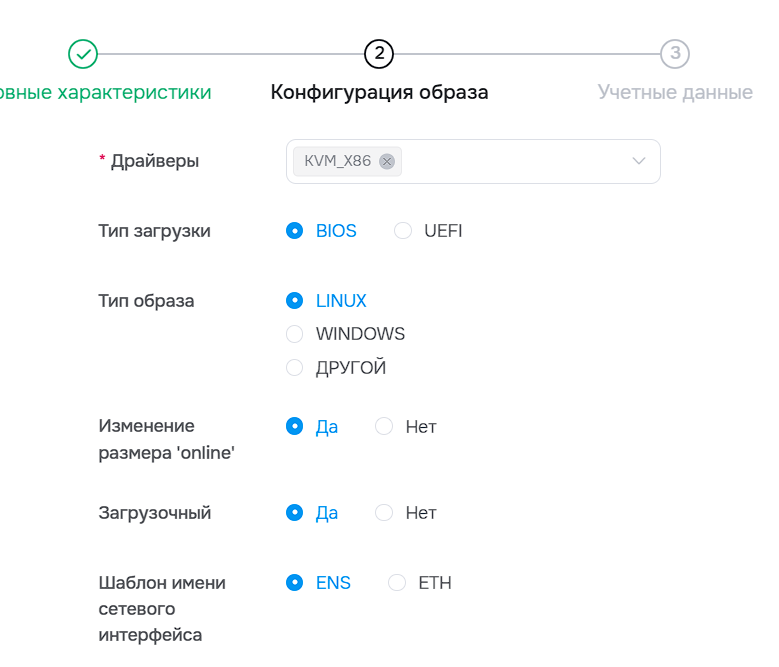Click the step 3 circle icon
This screenshot has height=667, width=779.
(675, 54)
